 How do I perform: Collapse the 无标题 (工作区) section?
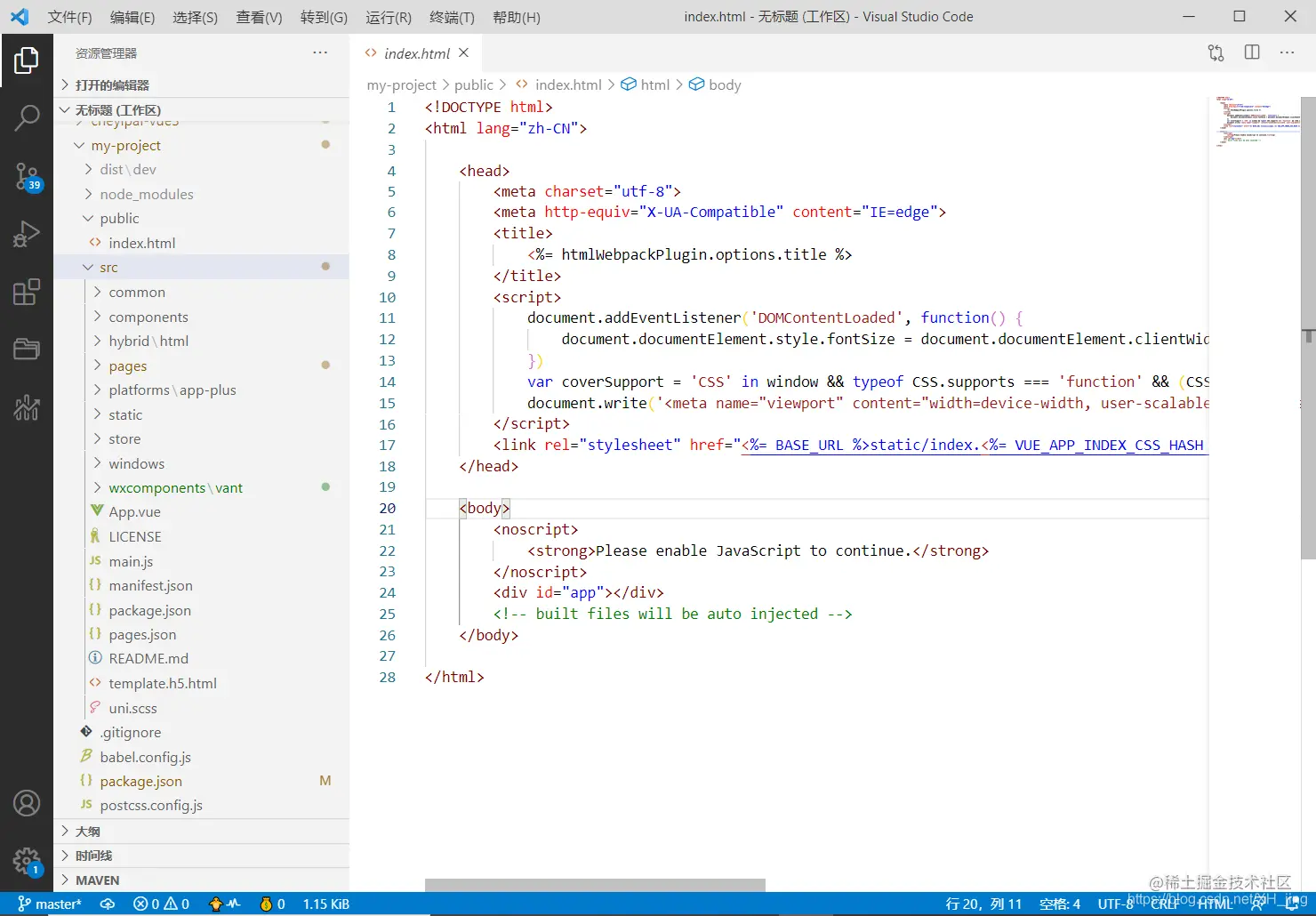tap(201, 110)
